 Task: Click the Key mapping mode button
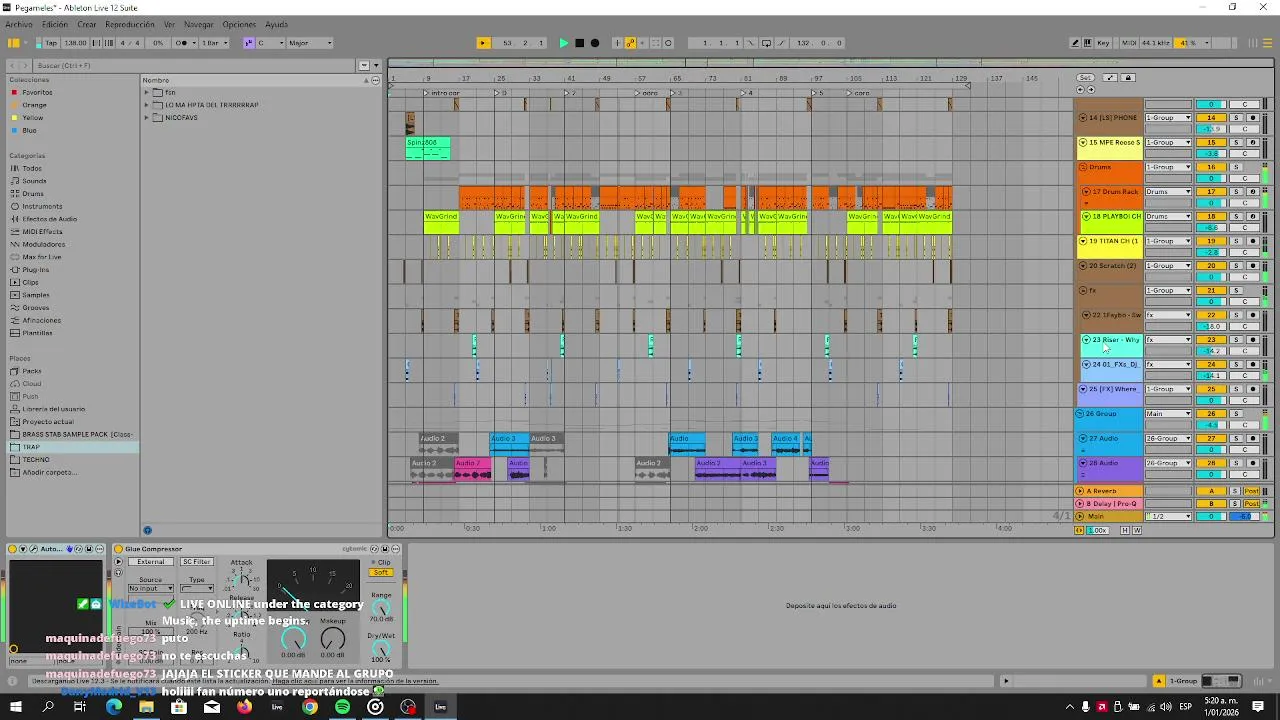[x=1104, y=43]
